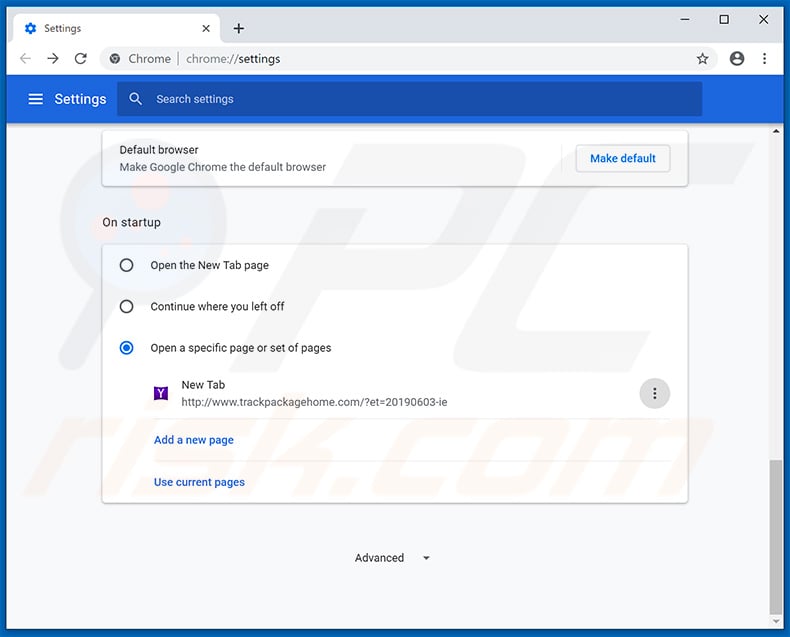
Task: Click the On startup heading
Action: (131, 222)
